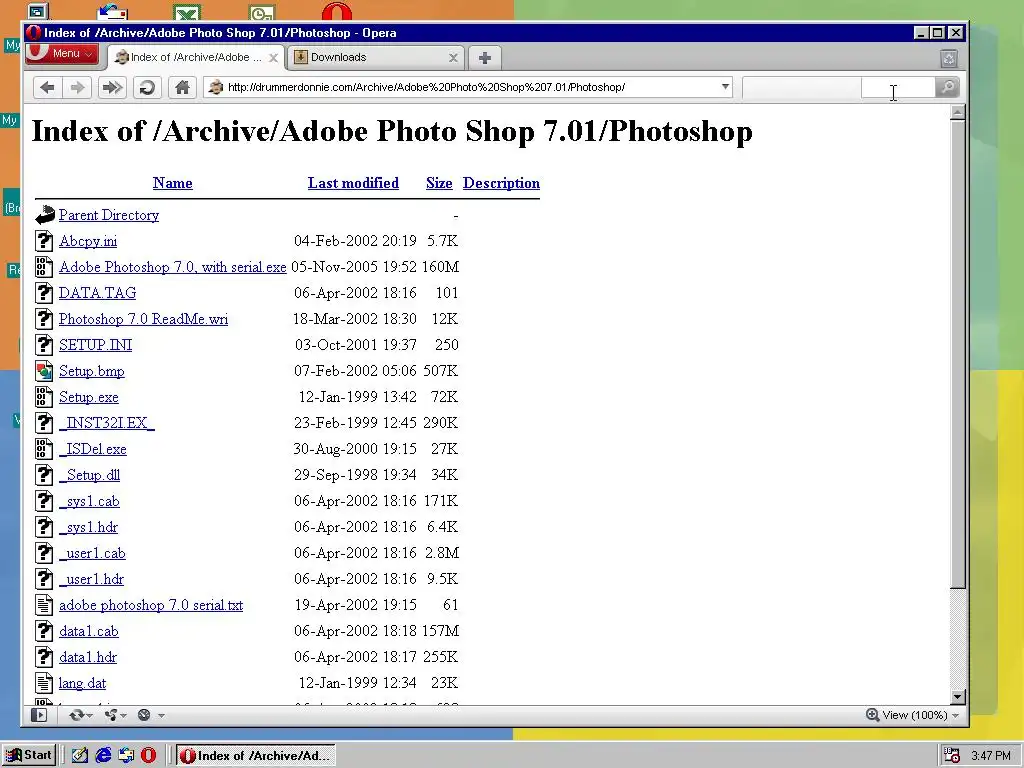Open SETUP.INI file link
The image size is (1024, 768).
coord(95,345)
